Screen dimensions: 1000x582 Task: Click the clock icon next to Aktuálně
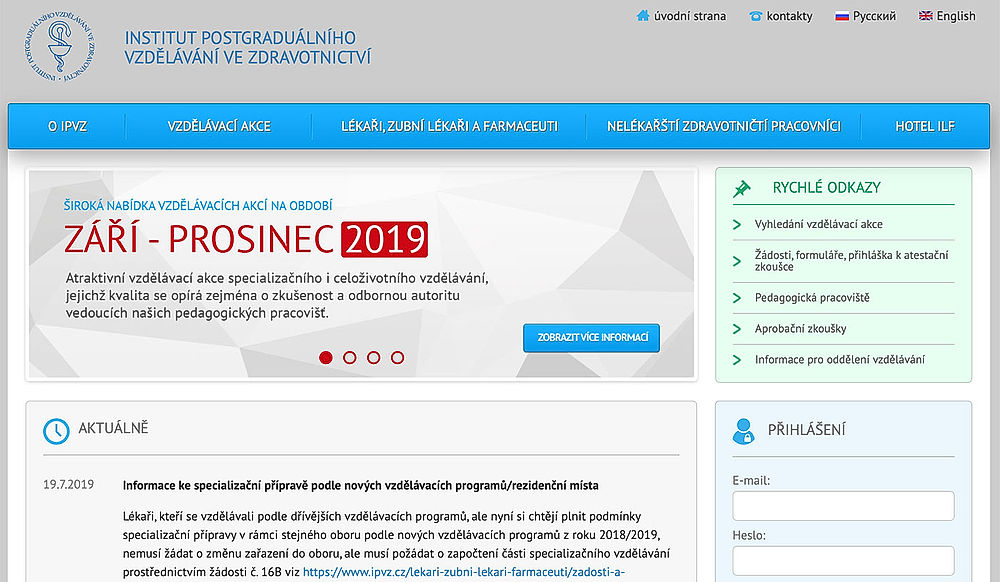[56, 431]
